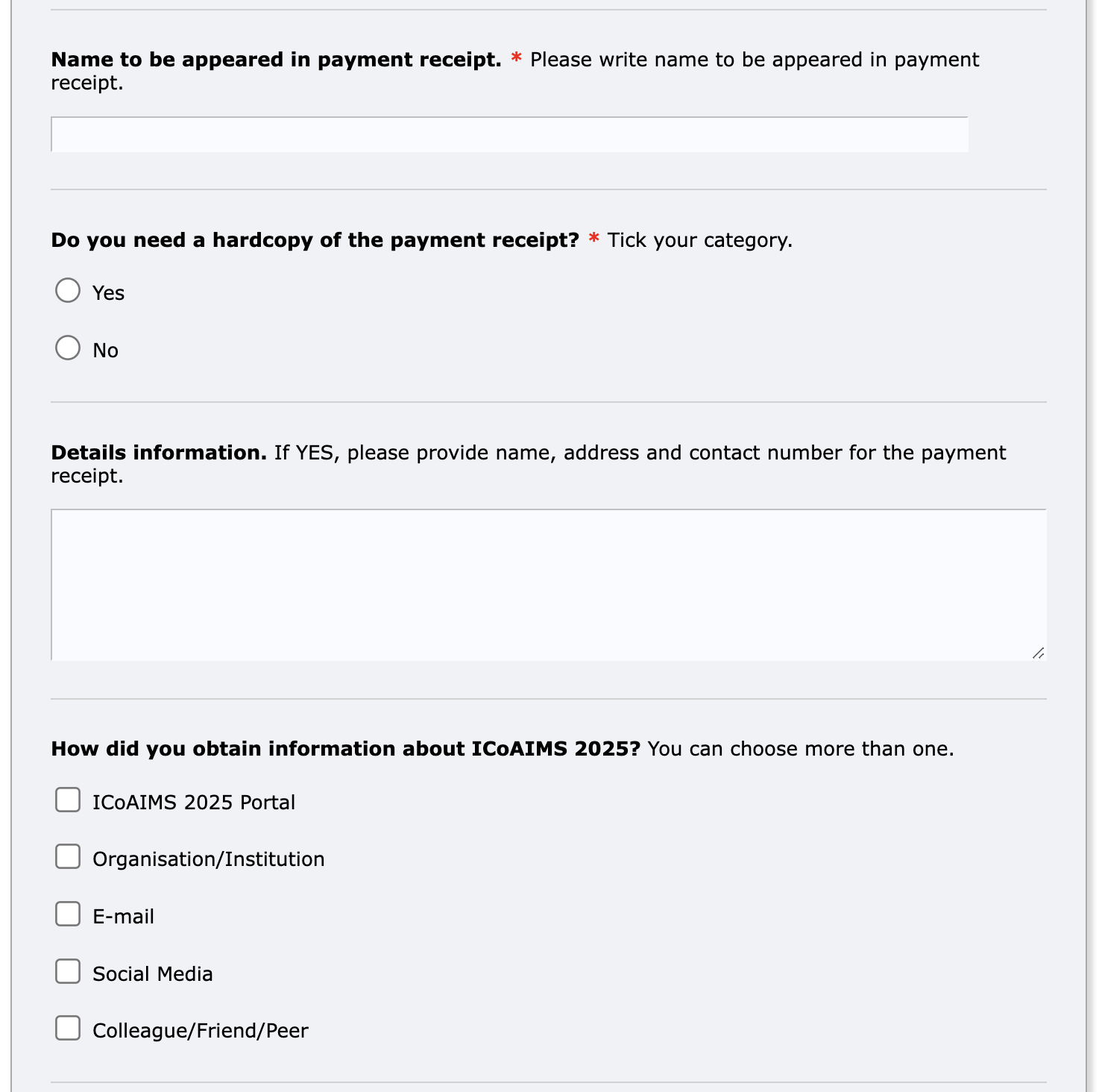The image size is (1099, 1092).
Task: Select the No radio button for hardcopy
Action: [68, 348]
